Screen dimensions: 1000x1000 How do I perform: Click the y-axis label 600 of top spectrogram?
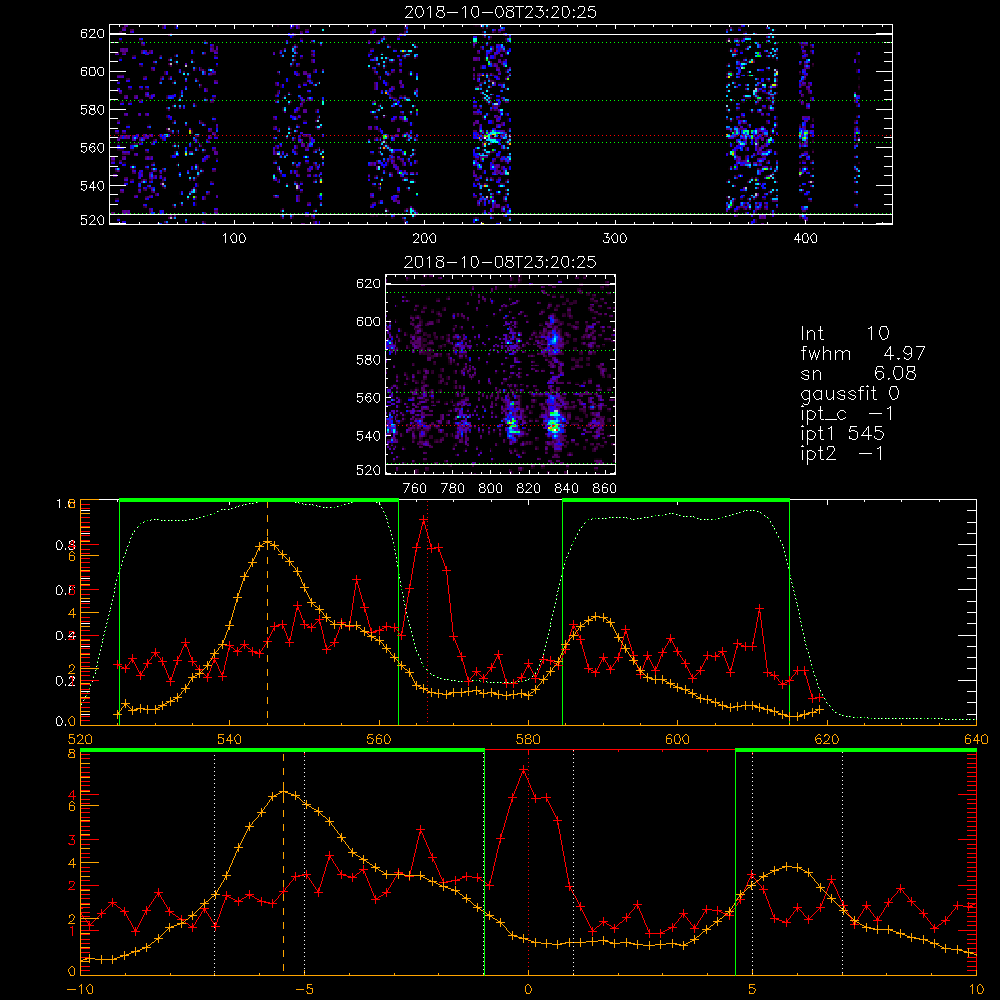(92, 71)
